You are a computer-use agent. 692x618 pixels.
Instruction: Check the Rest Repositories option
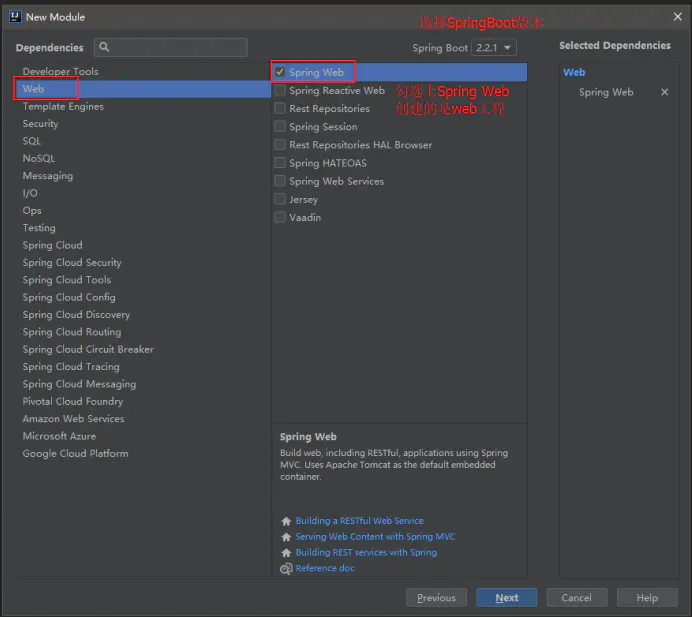point(280,108)
